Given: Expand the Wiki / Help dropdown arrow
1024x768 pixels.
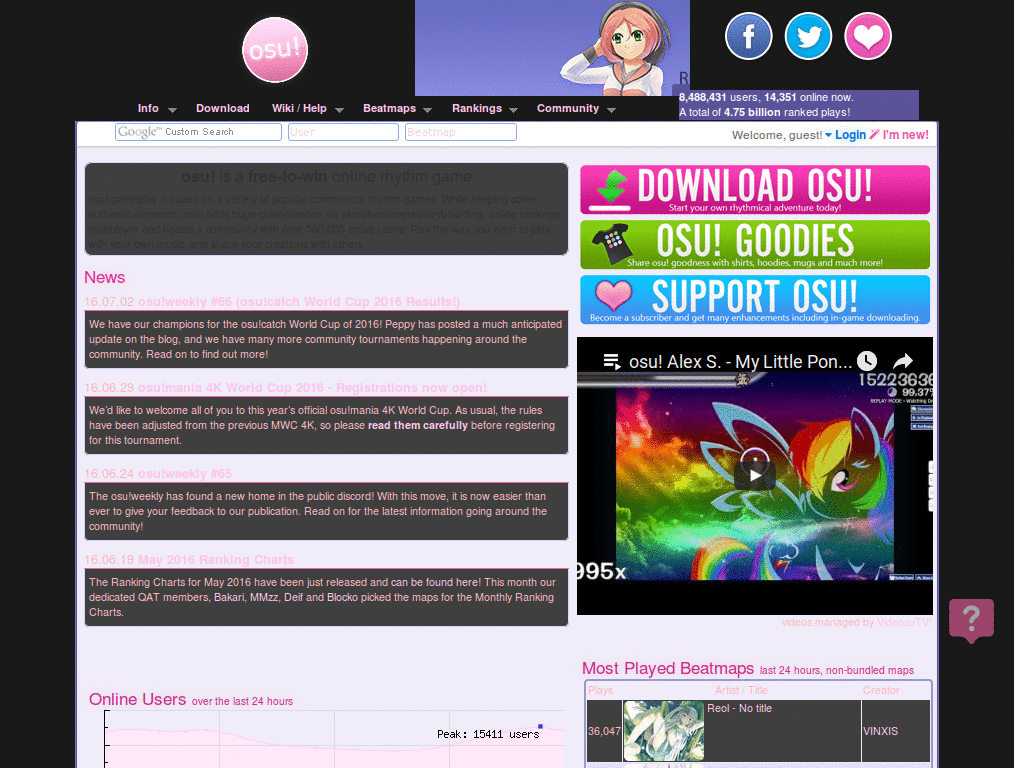Looking at the screenshot, I should click(340, 110).
